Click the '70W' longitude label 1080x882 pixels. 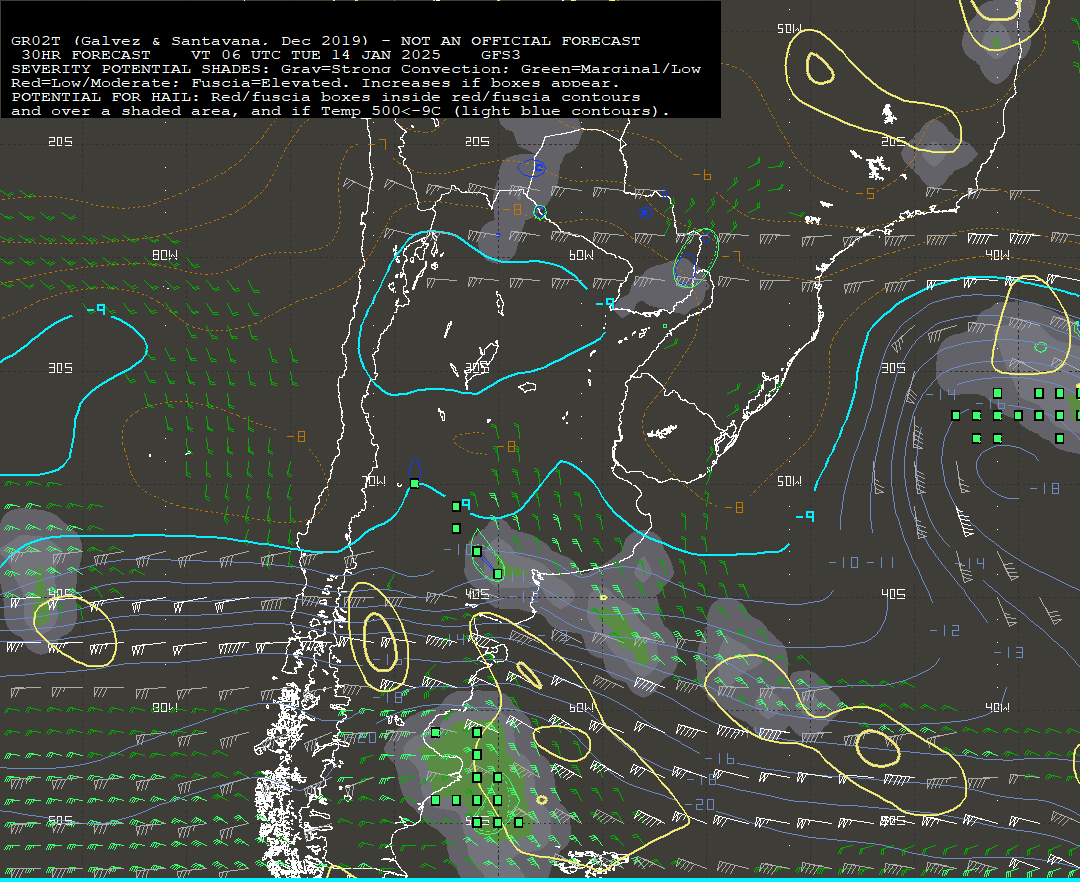(374, 481)
